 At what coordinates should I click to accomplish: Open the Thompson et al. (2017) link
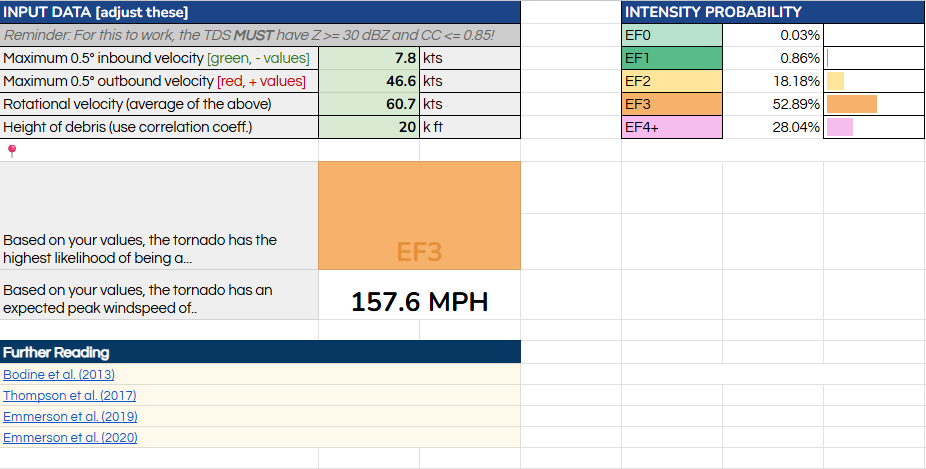(70, 396)
